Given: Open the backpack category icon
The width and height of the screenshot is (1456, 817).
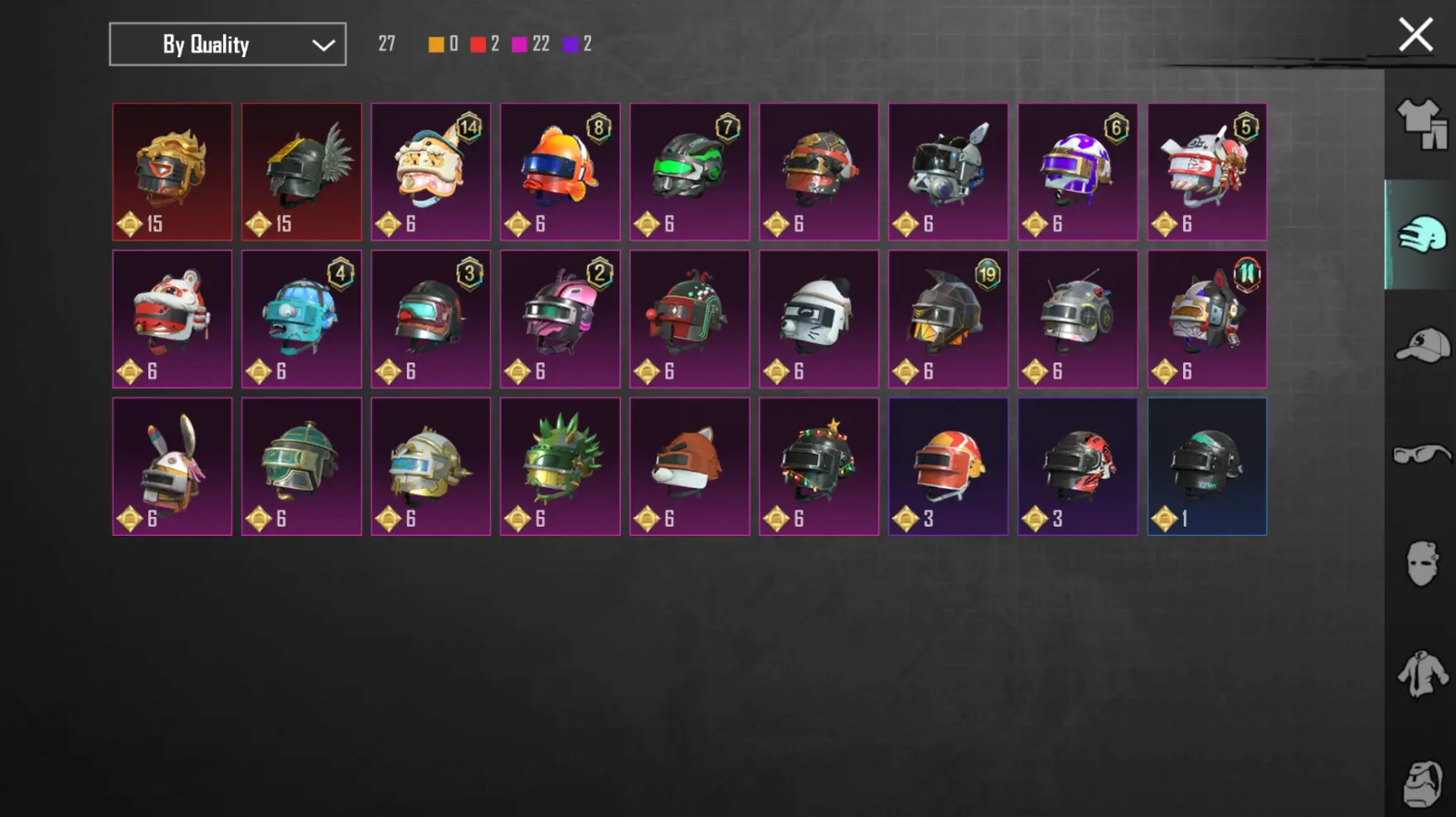Looking at the screenshot, I should (1421, 783).
